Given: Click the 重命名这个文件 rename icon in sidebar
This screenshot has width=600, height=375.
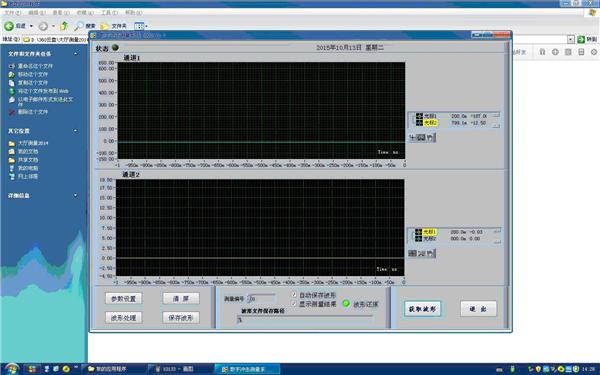Looking at the screenshot, I should coord(11,66).
